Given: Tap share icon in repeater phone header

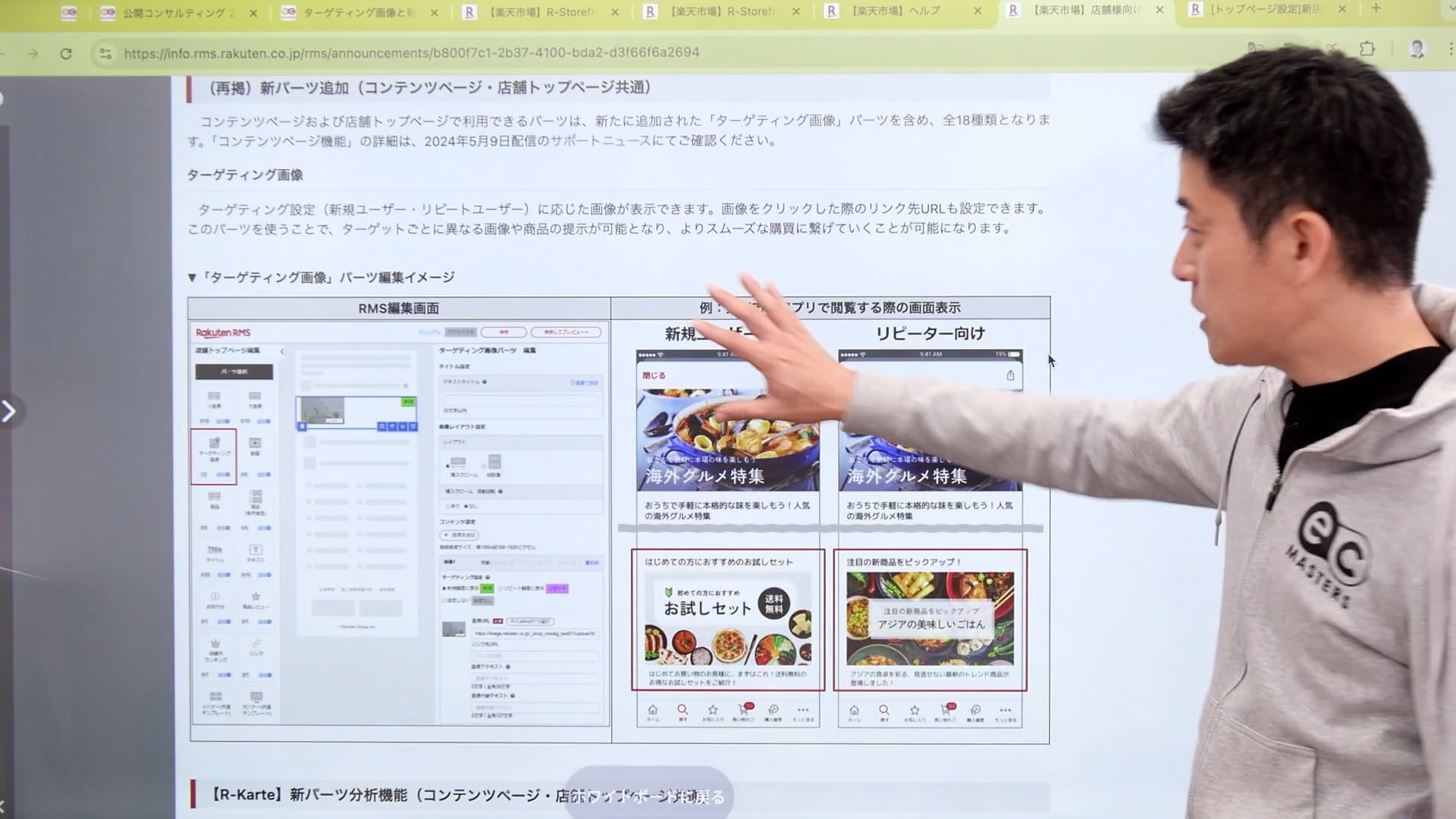Looking at the screenshot, I should 1010,375.
